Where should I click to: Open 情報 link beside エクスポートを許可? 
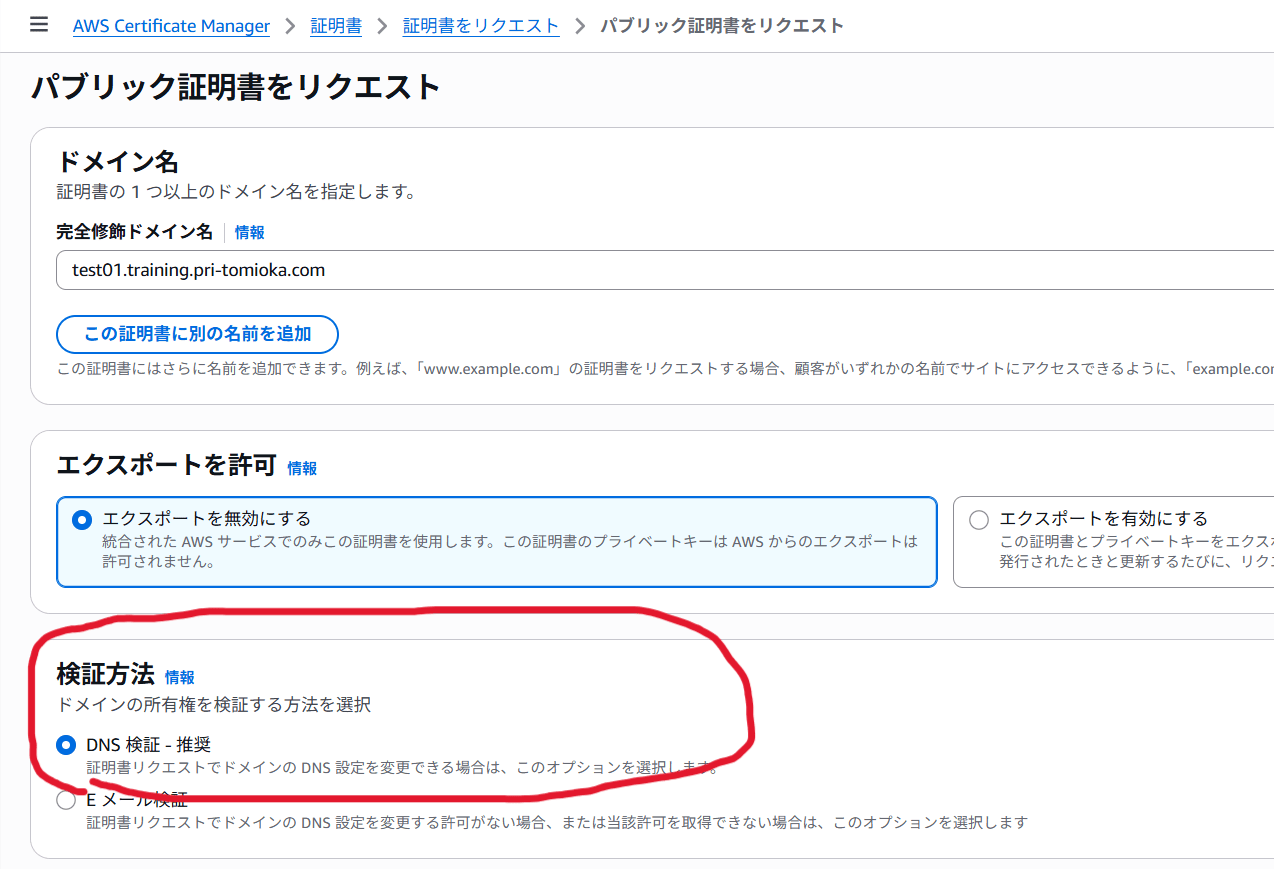[x=302, y=468]
